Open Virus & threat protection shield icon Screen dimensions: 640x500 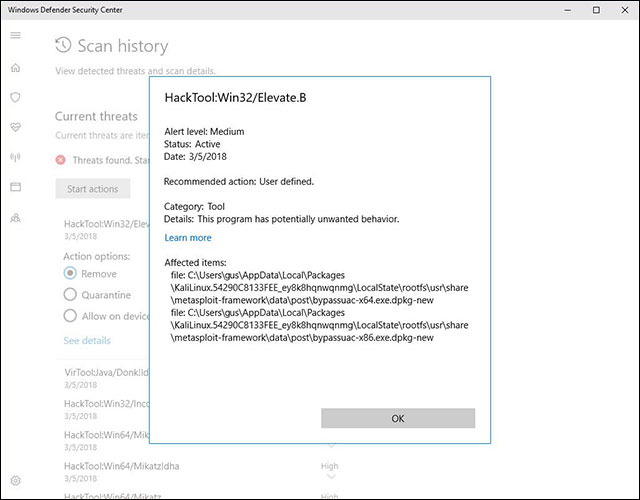pyautogui.click(x=16, y=97)
